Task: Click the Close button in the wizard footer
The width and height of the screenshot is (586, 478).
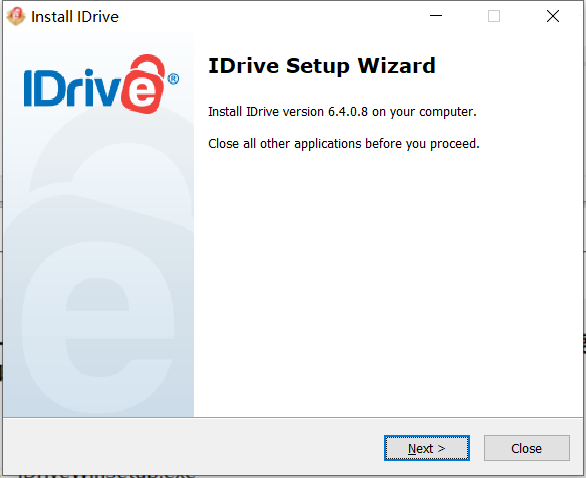Action: (527, 448)
